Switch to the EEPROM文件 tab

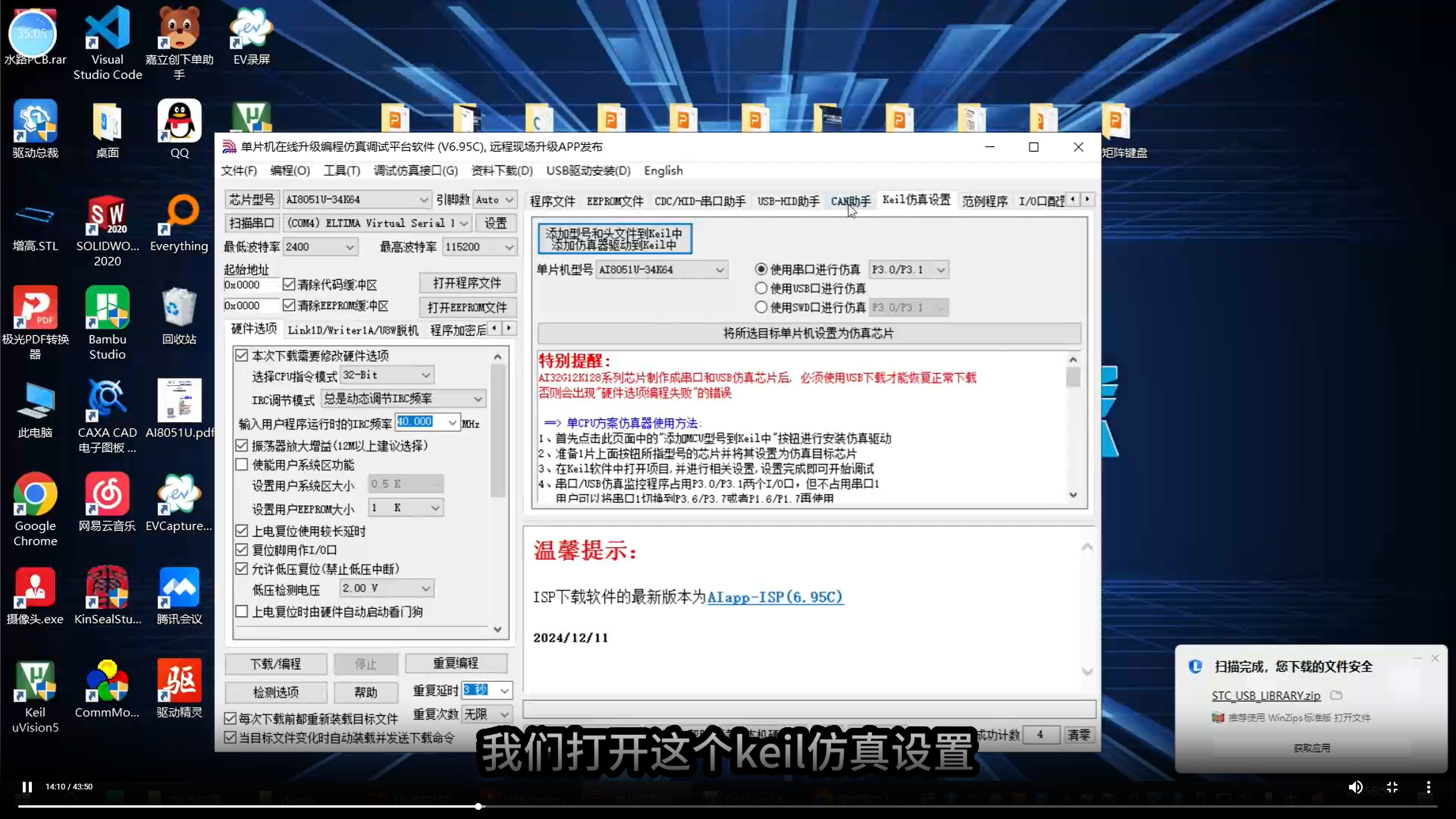pyautogui.click(x=615, y=200)
